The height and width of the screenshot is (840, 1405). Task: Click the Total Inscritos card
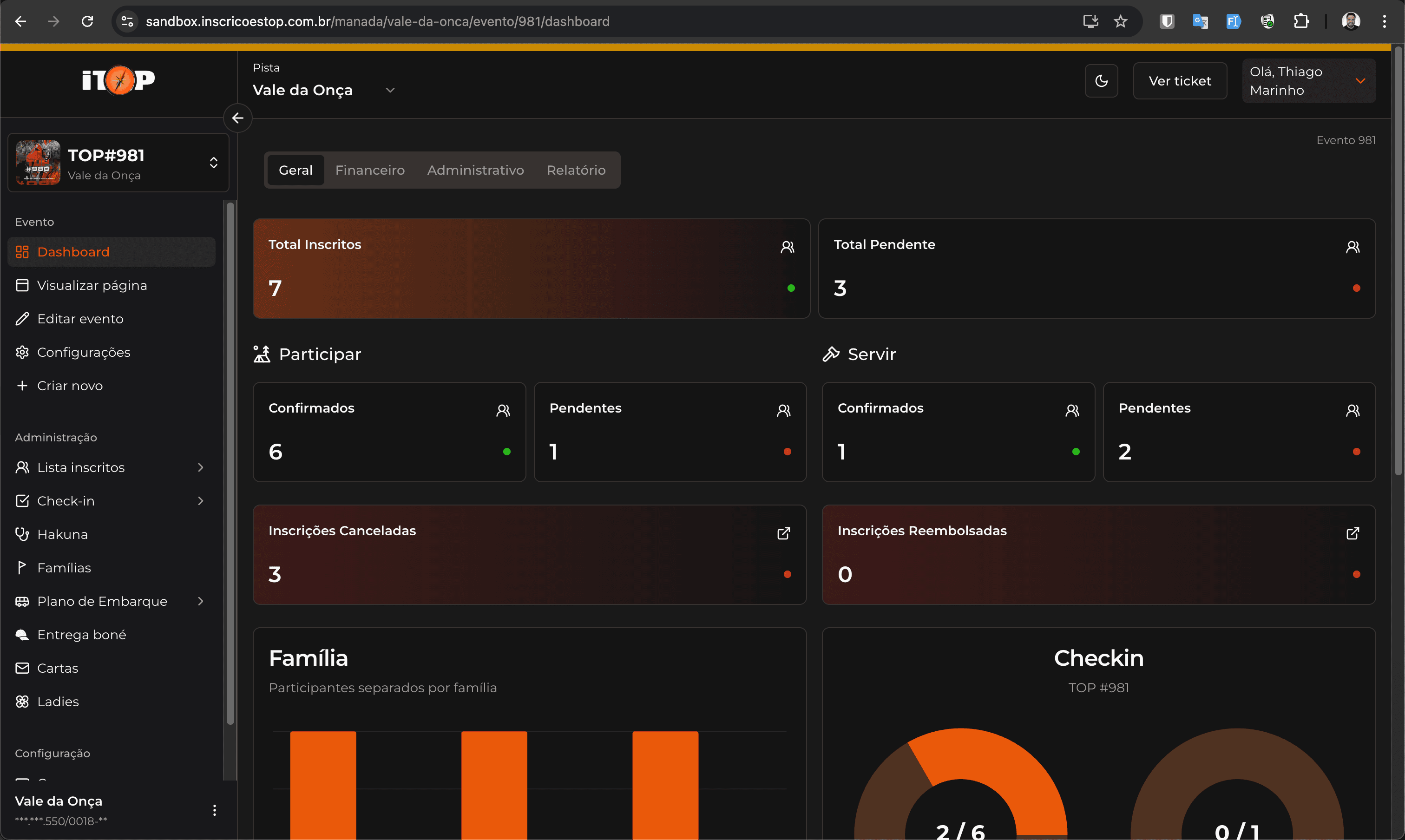click(532, 268)
